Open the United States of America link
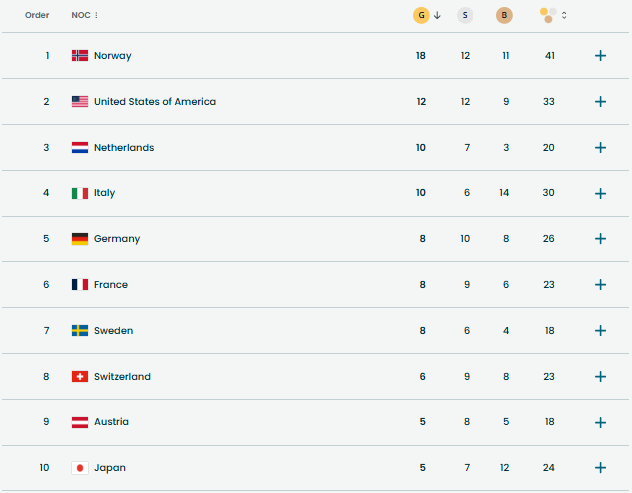Image resolution: width=632 pixels, height=493 pixels. (154, 102)
